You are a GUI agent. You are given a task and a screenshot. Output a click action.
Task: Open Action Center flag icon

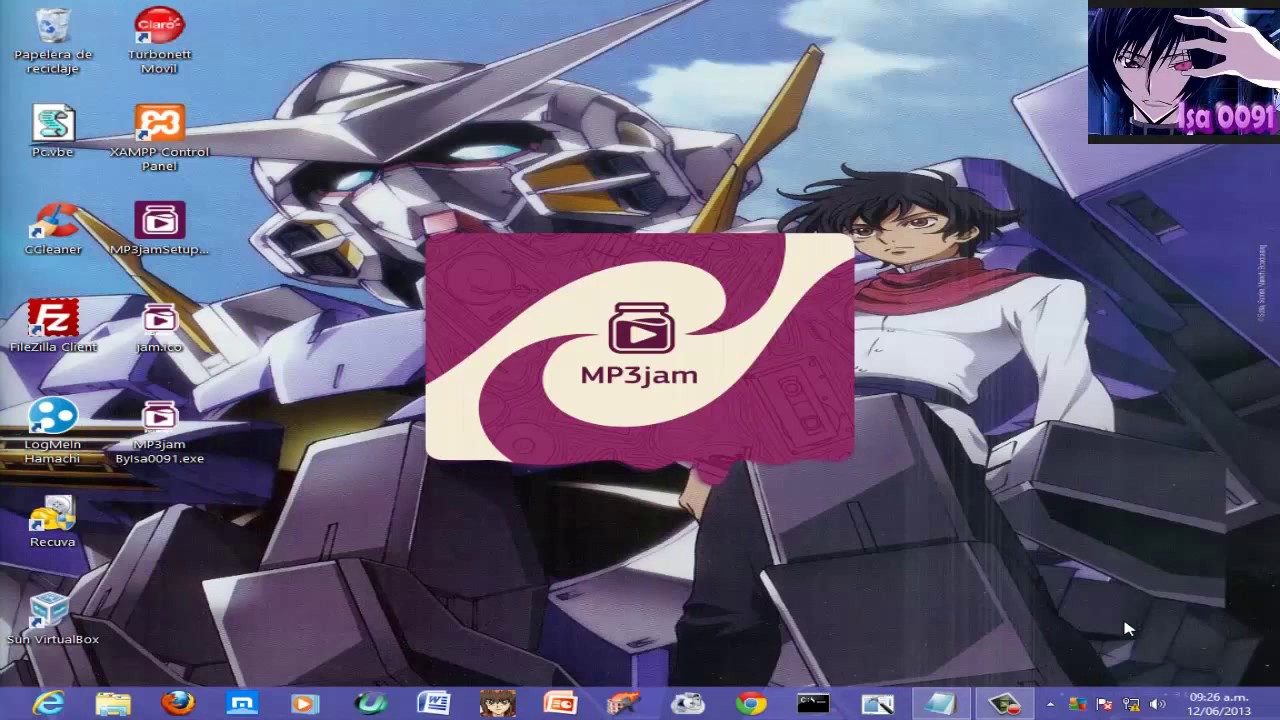1104,704
